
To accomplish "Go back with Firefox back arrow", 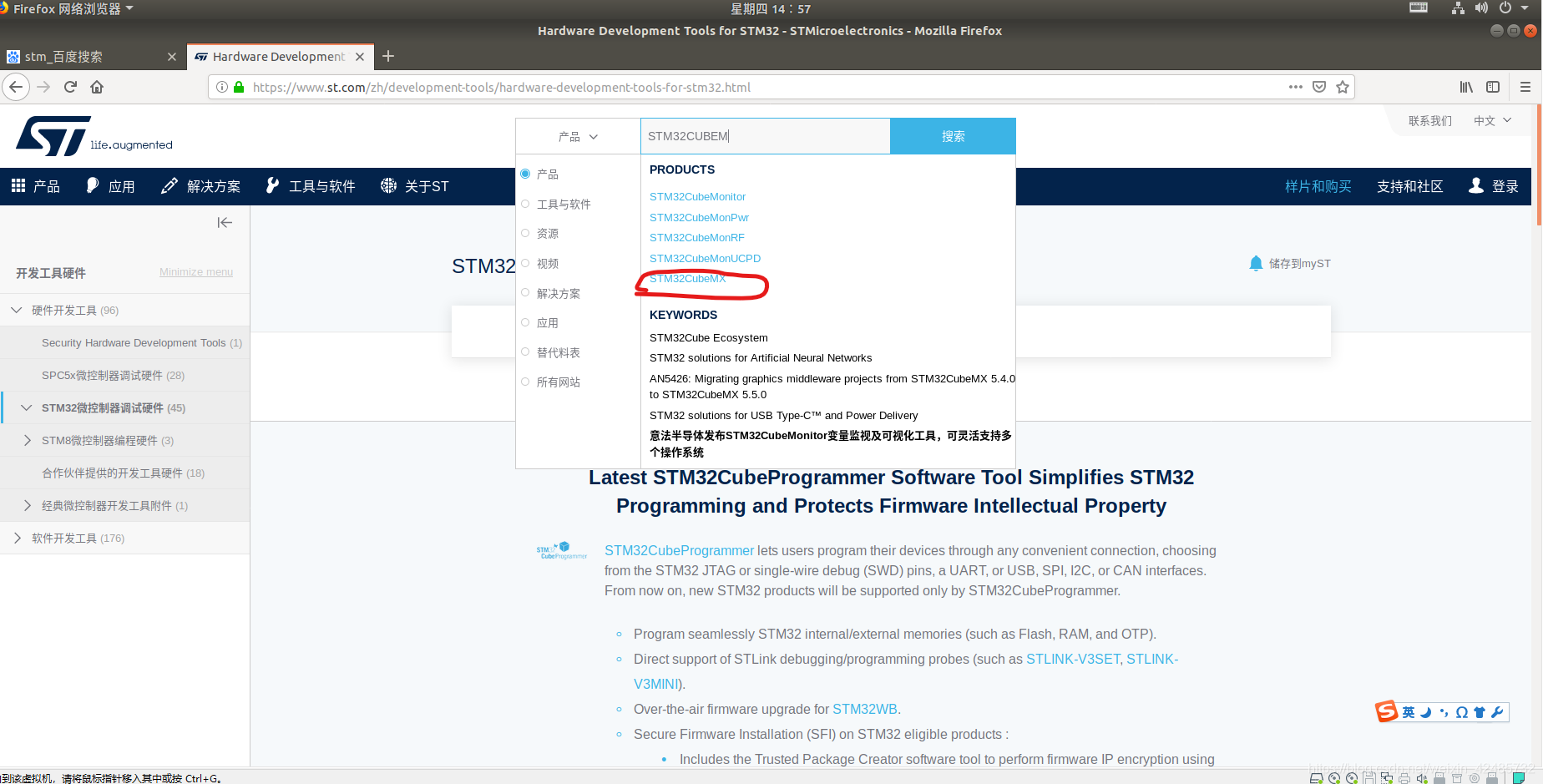I will [x=16, y=87].
